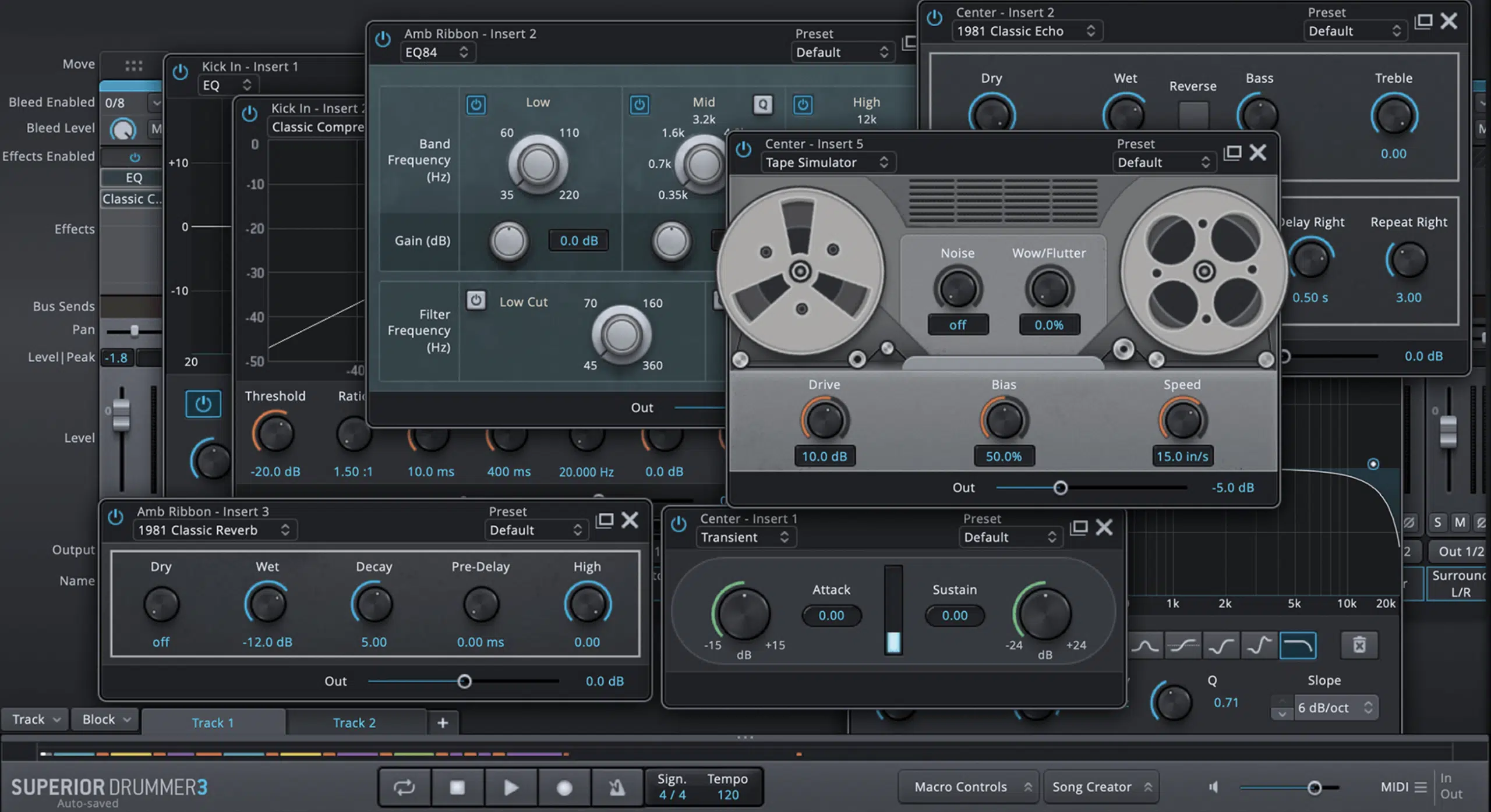Stop playback with the stop button

point(457,787)
